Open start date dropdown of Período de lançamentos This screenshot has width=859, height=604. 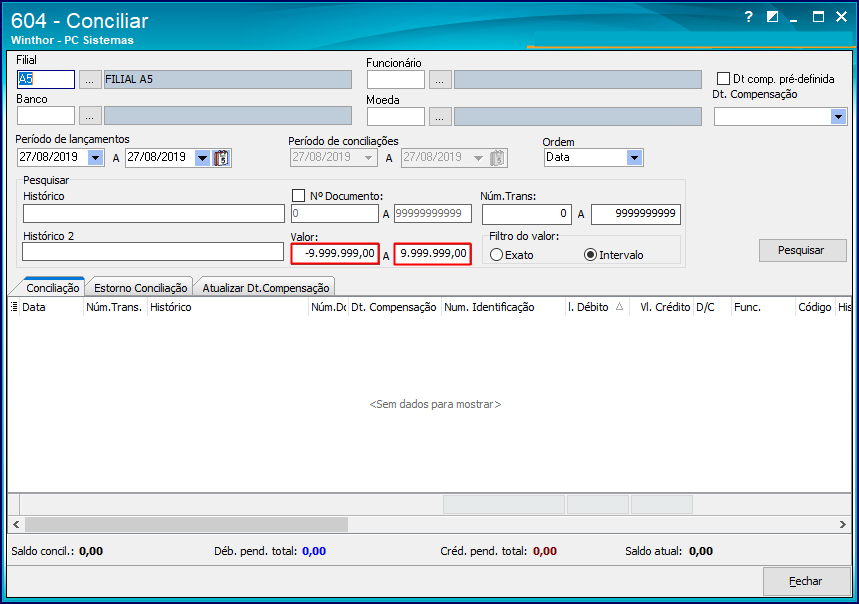tap(96, 158)
